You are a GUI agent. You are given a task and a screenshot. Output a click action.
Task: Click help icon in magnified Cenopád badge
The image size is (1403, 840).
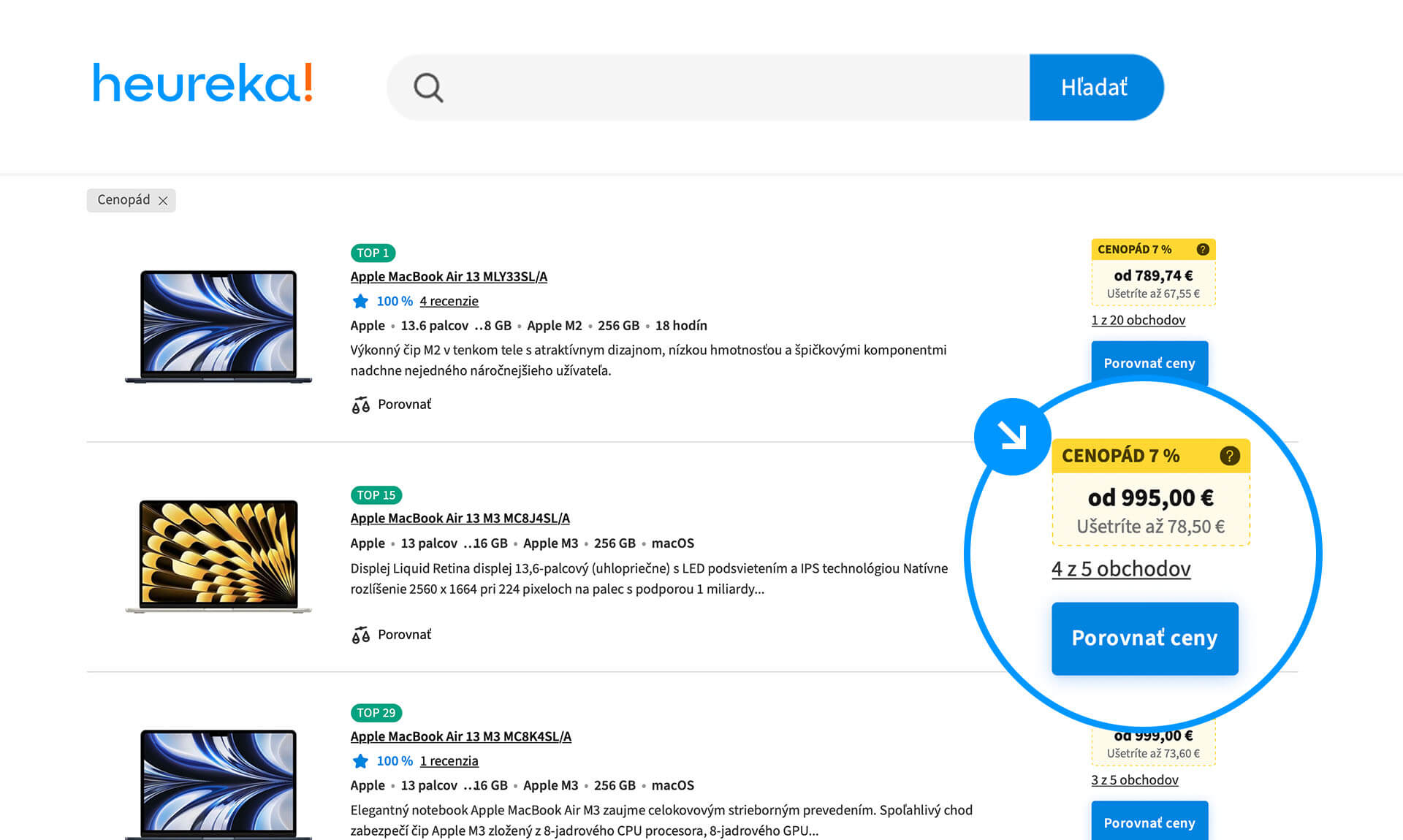[x=1230, y=456]
